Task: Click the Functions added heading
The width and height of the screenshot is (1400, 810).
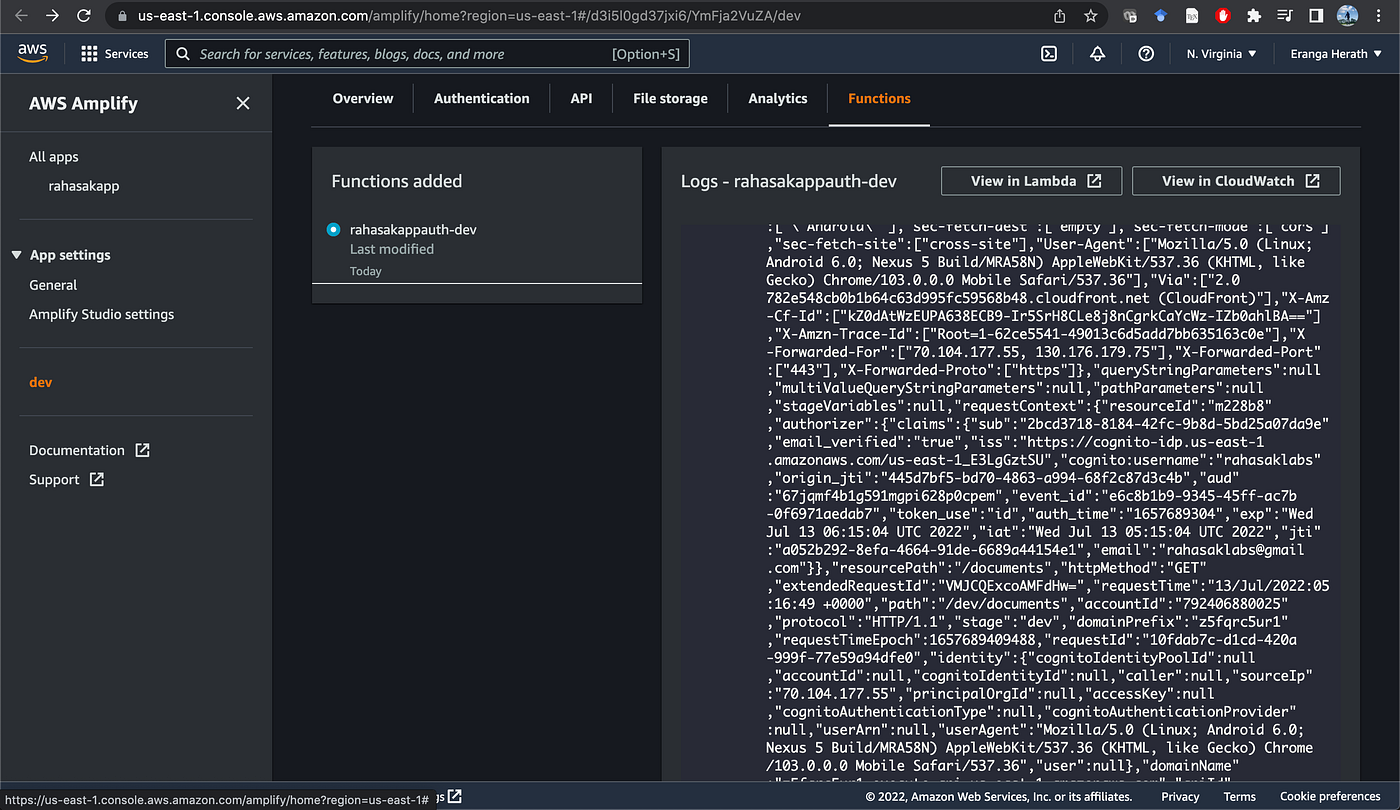Action: pos(397,181)
